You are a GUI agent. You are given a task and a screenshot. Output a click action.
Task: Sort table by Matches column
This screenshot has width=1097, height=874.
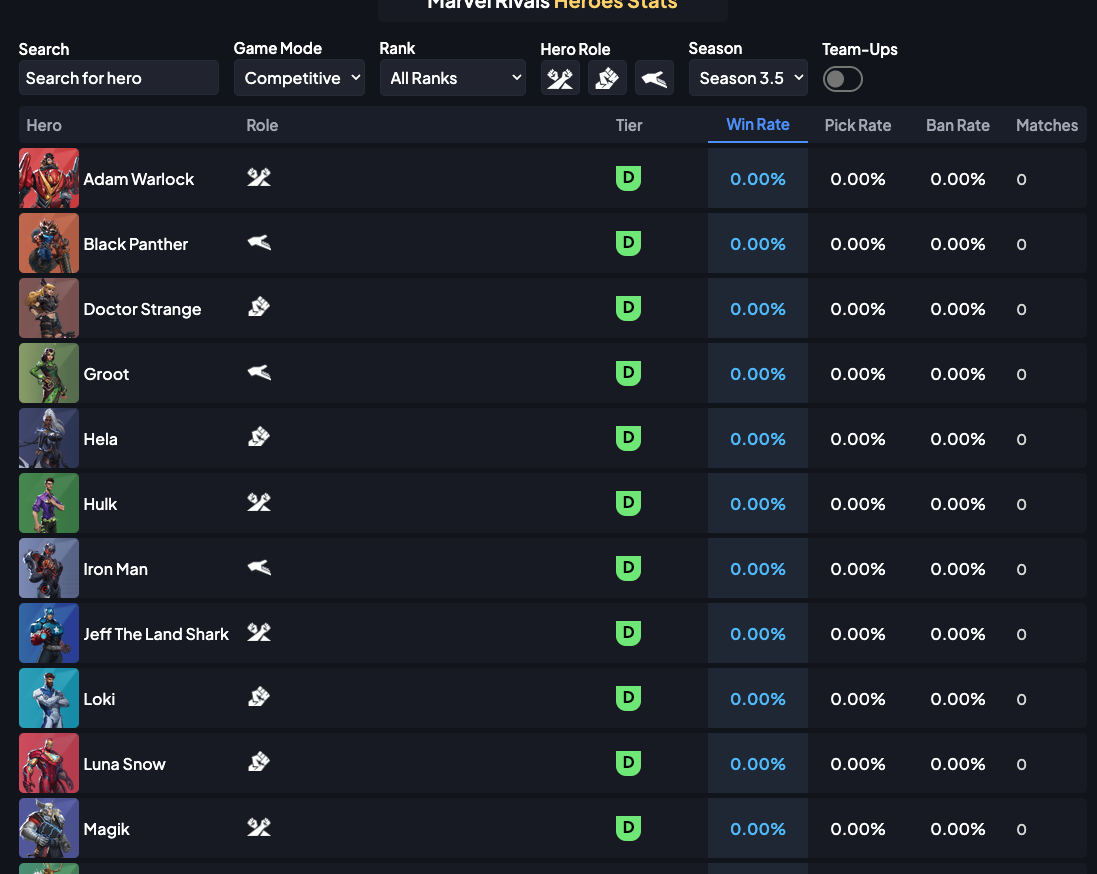click(1047, 125)
